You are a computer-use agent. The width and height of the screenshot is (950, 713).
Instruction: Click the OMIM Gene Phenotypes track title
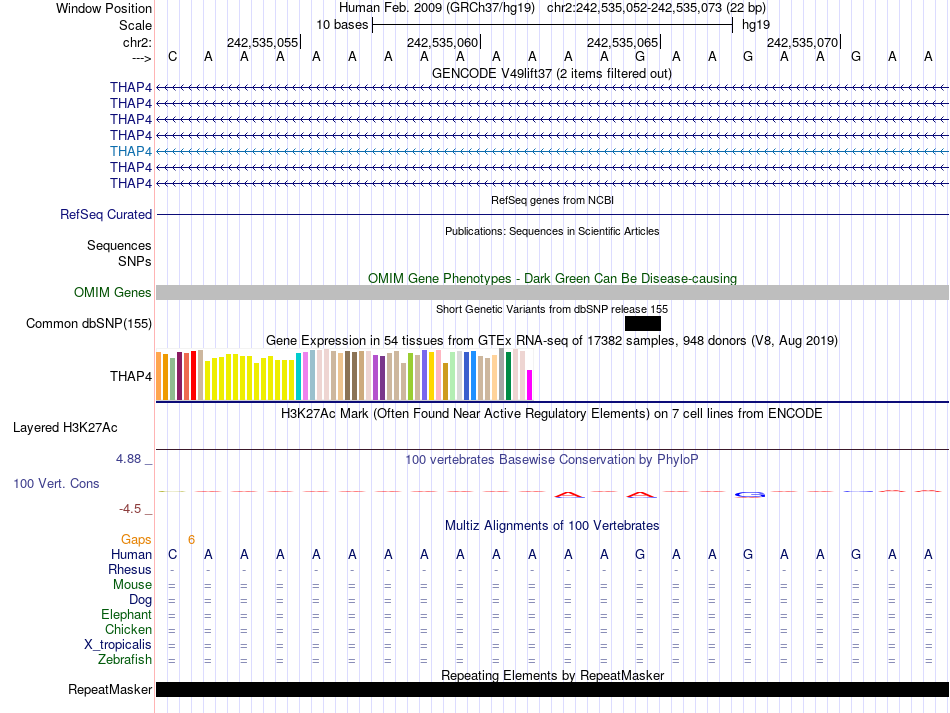coord(552,278)
